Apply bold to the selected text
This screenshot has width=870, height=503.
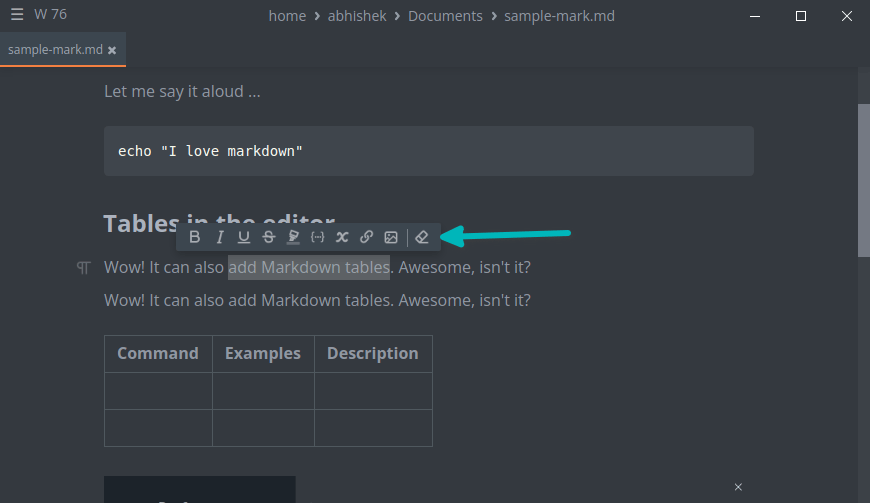coord(195,237)
